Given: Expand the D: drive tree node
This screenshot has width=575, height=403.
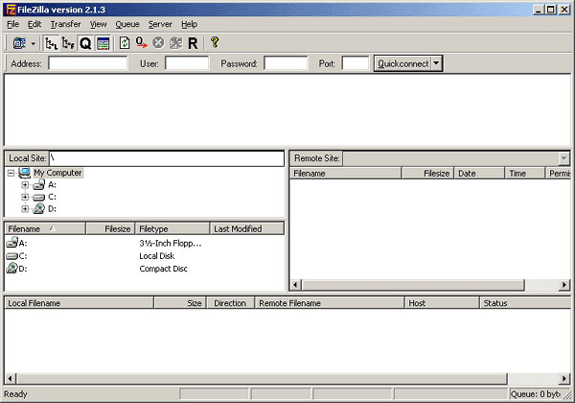Looking at the screenshot, I should [25, 209].
